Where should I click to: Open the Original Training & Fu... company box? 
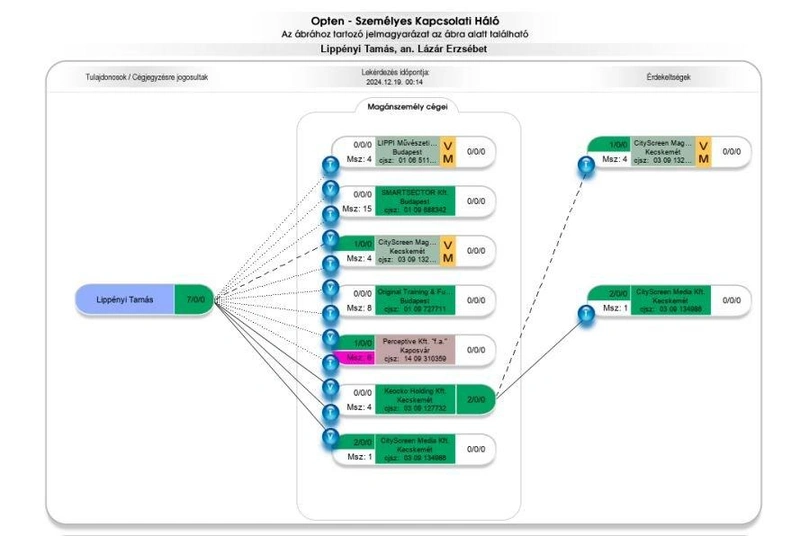click(415, 301)
